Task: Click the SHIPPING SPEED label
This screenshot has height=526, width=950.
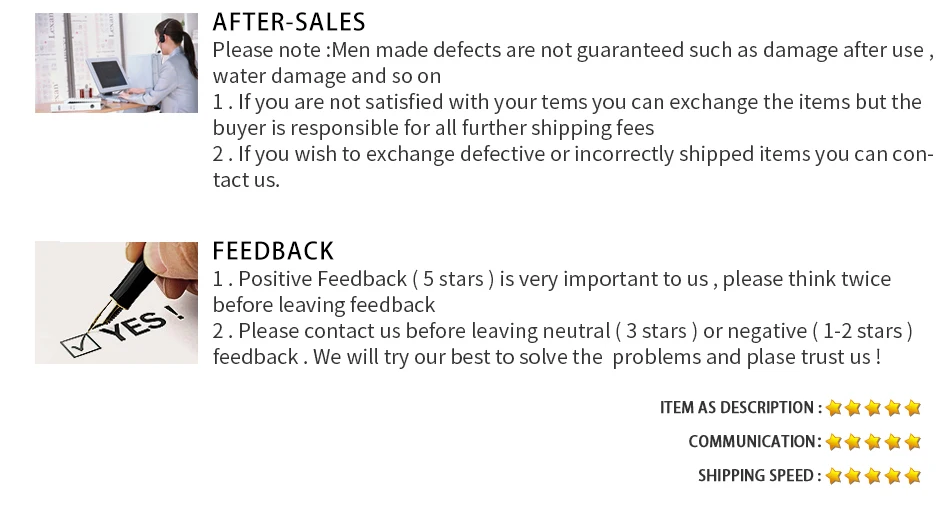Action: click(760, 476)
